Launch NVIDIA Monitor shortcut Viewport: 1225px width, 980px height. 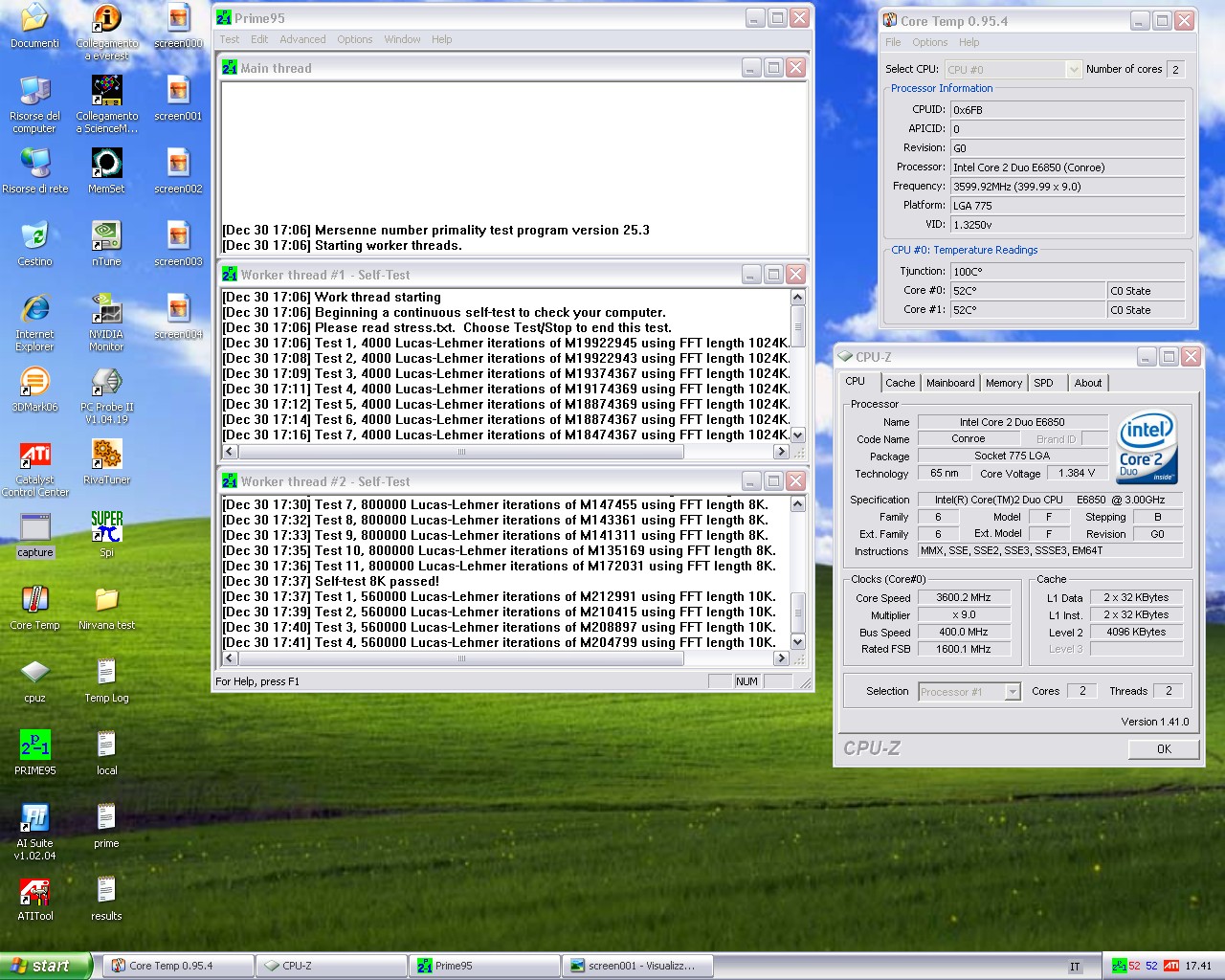point(106,323)
